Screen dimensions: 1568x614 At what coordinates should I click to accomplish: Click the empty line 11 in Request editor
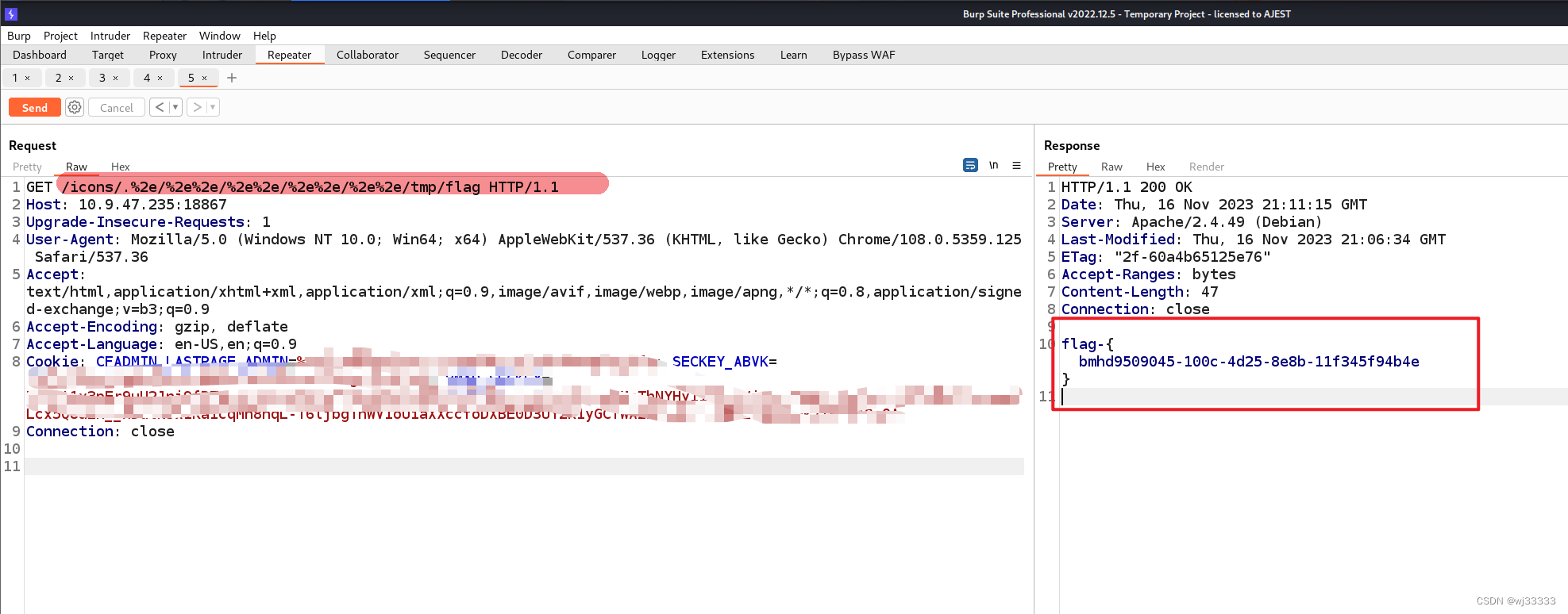tap(524, 466)
